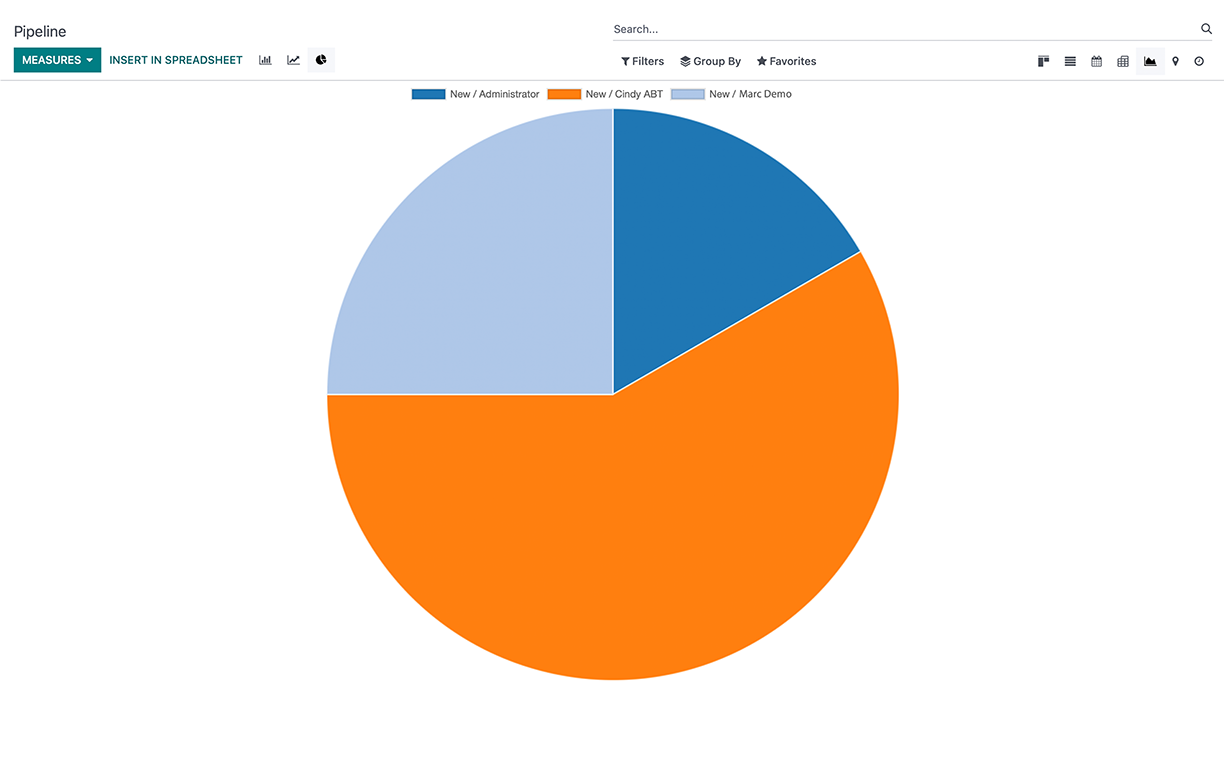Image resolution: width=1224 pixels, height=759 pixels.
Task: Open the Favorites dropdown
Action: (786, 61)
